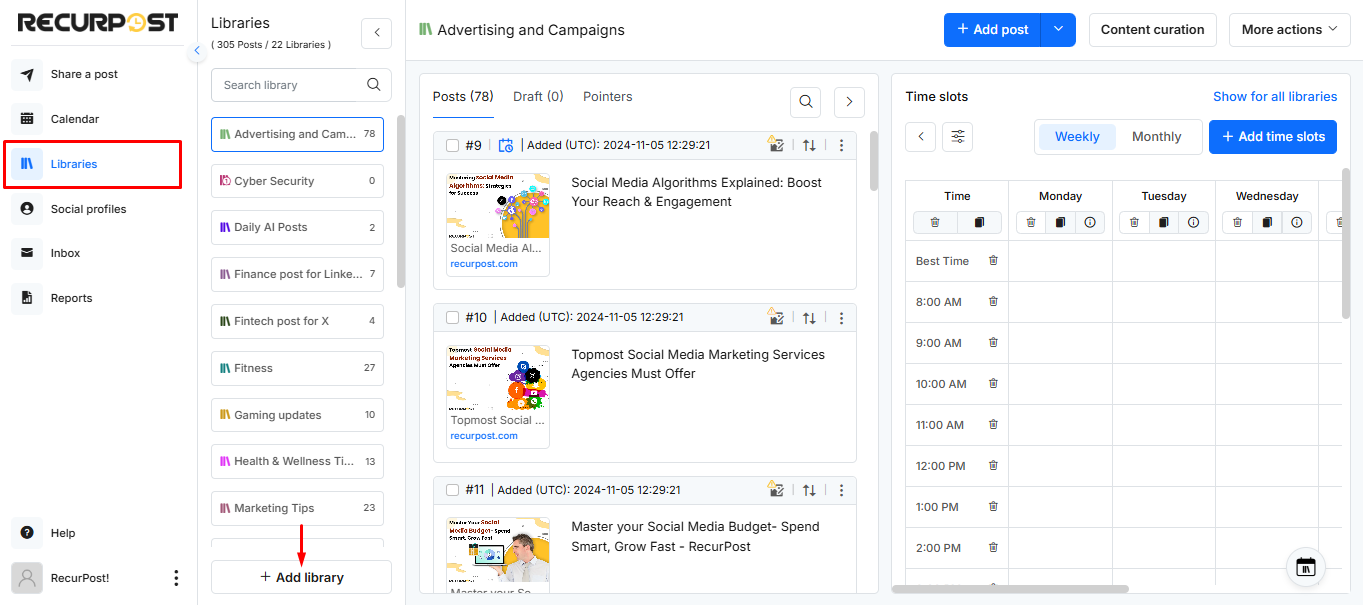Click Add time slots button

pyautogui.click(x=1273, y=137)
